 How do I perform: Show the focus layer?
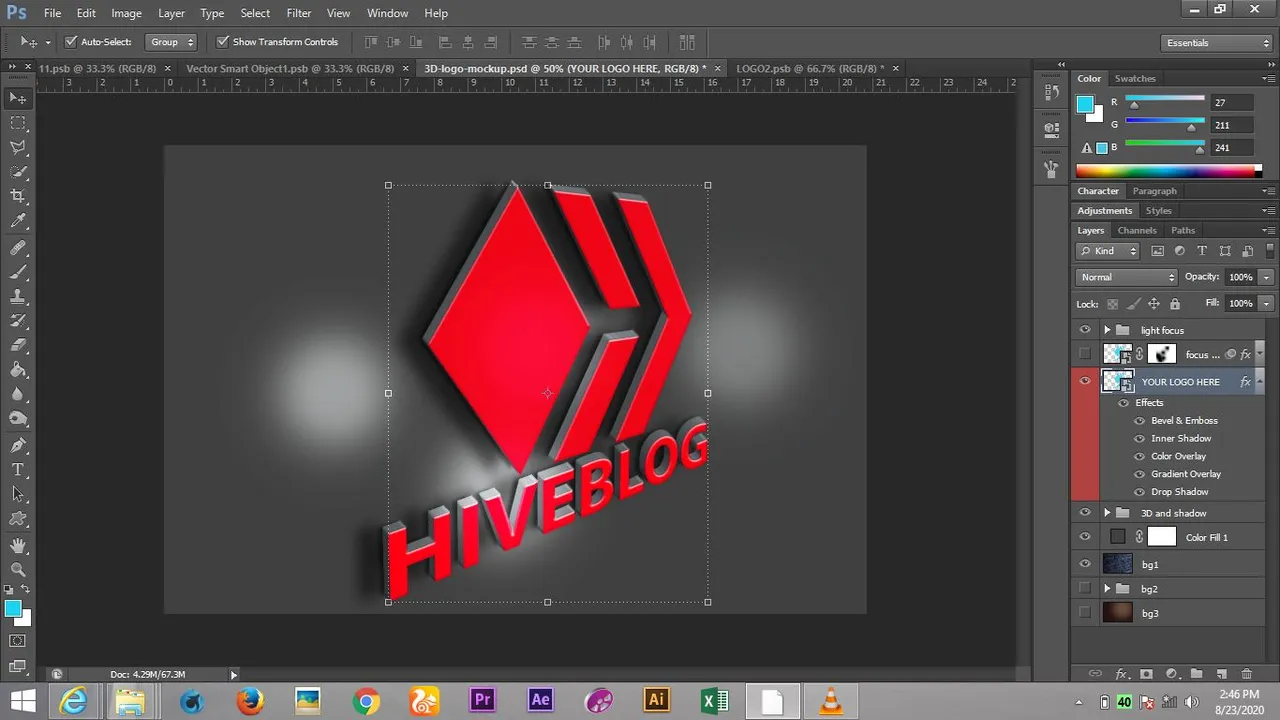click(1085, 353)
